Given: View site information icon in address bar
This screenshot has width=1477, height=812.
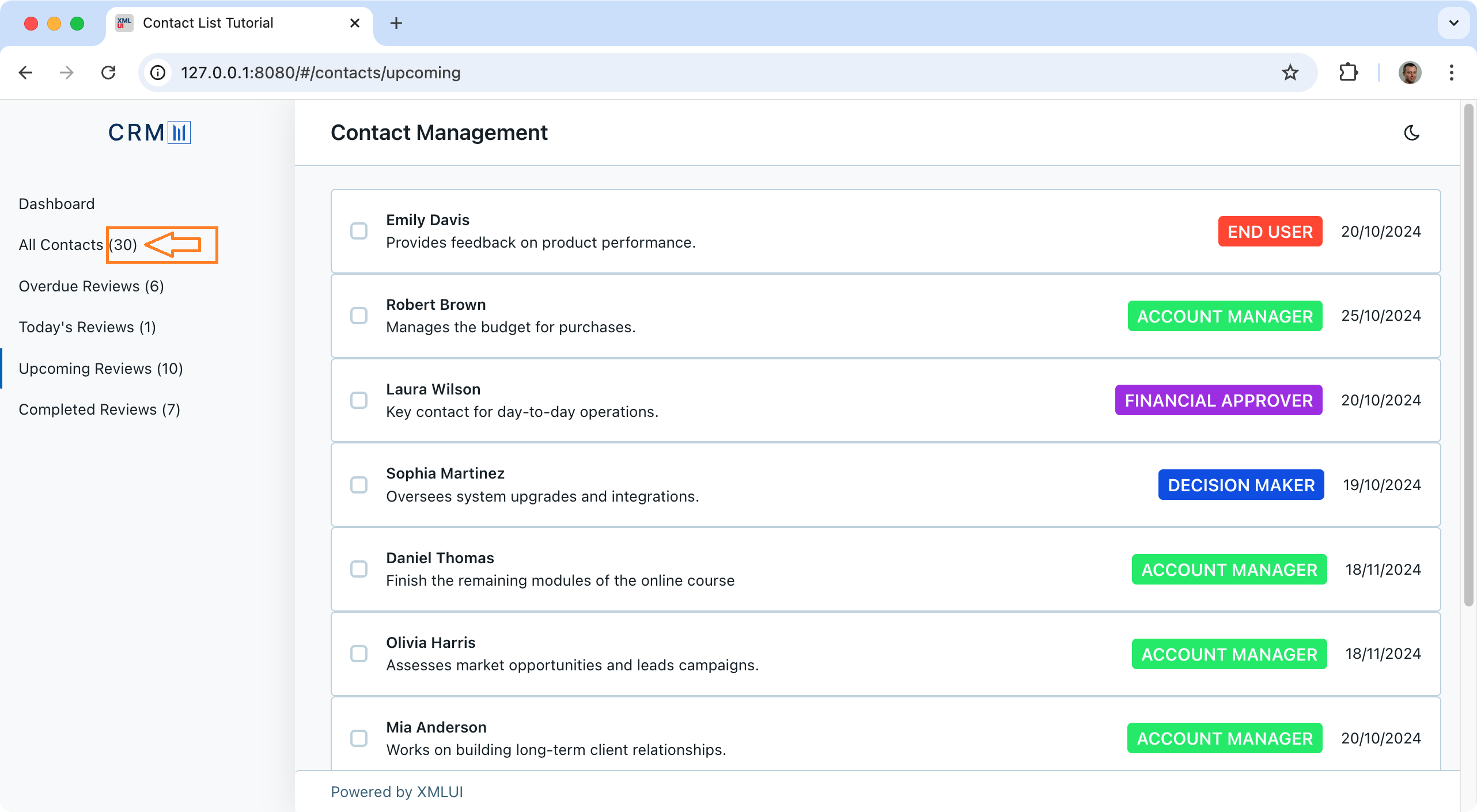Looking at the screenshot, I should (158, 73).
